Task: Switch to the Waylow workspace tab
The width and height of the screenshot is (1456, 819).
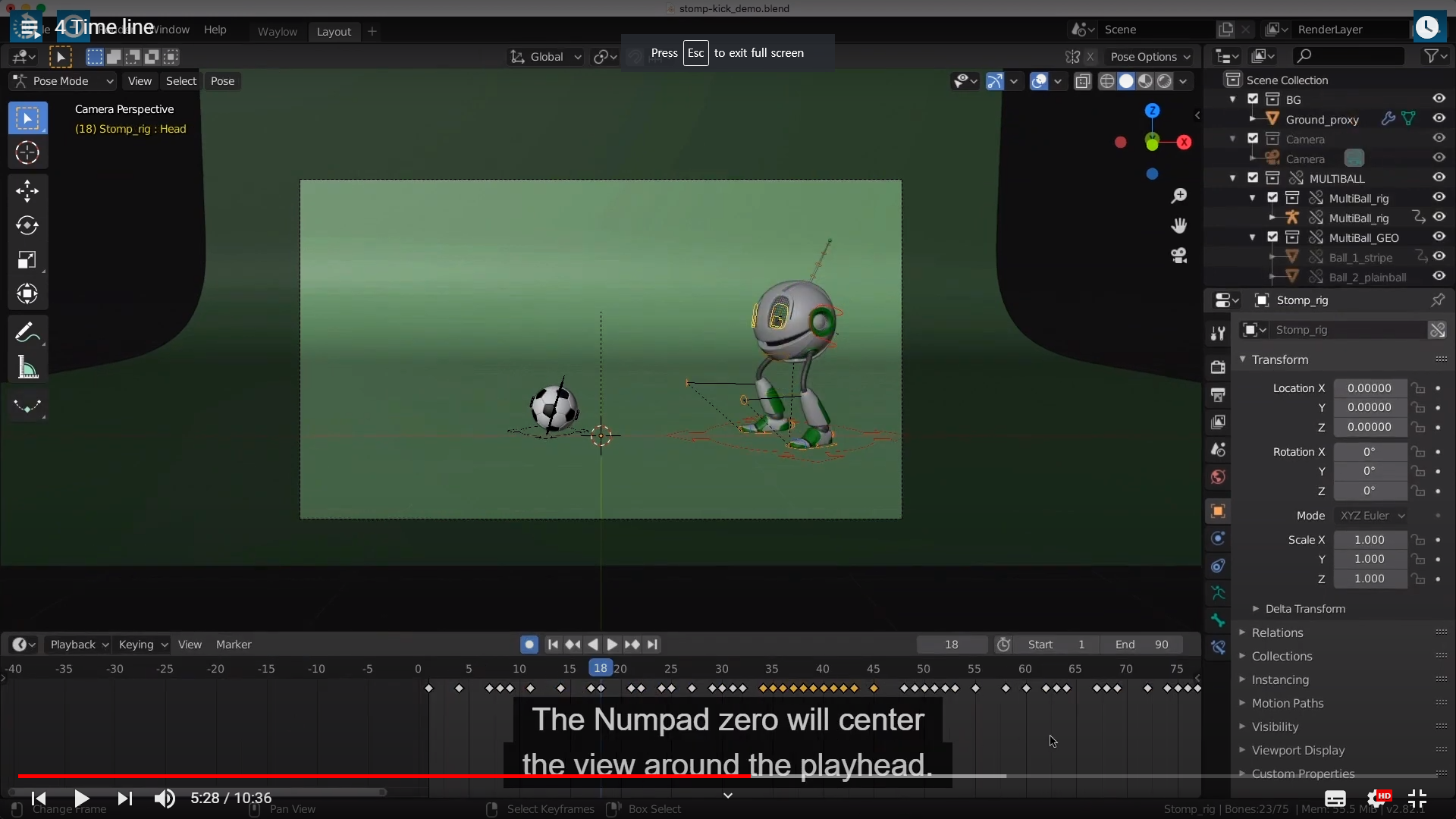Action: [x=277, y=31]
